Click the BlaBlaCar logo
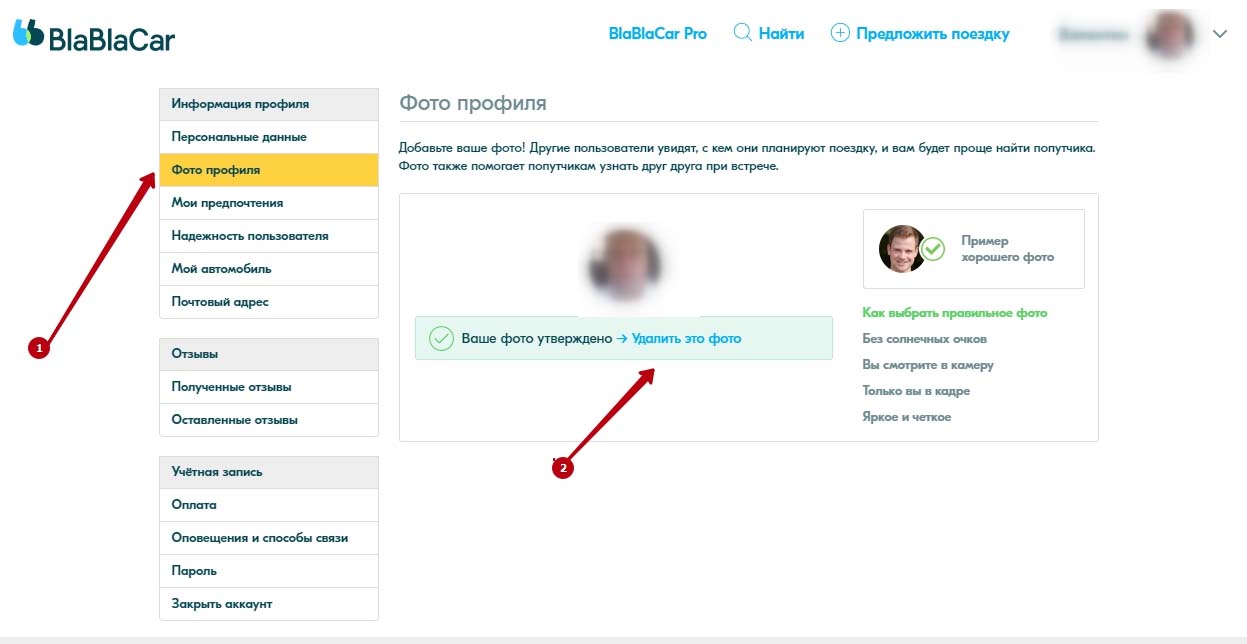This screenshot has height=644, width=1247. click(x=94, y=37)
